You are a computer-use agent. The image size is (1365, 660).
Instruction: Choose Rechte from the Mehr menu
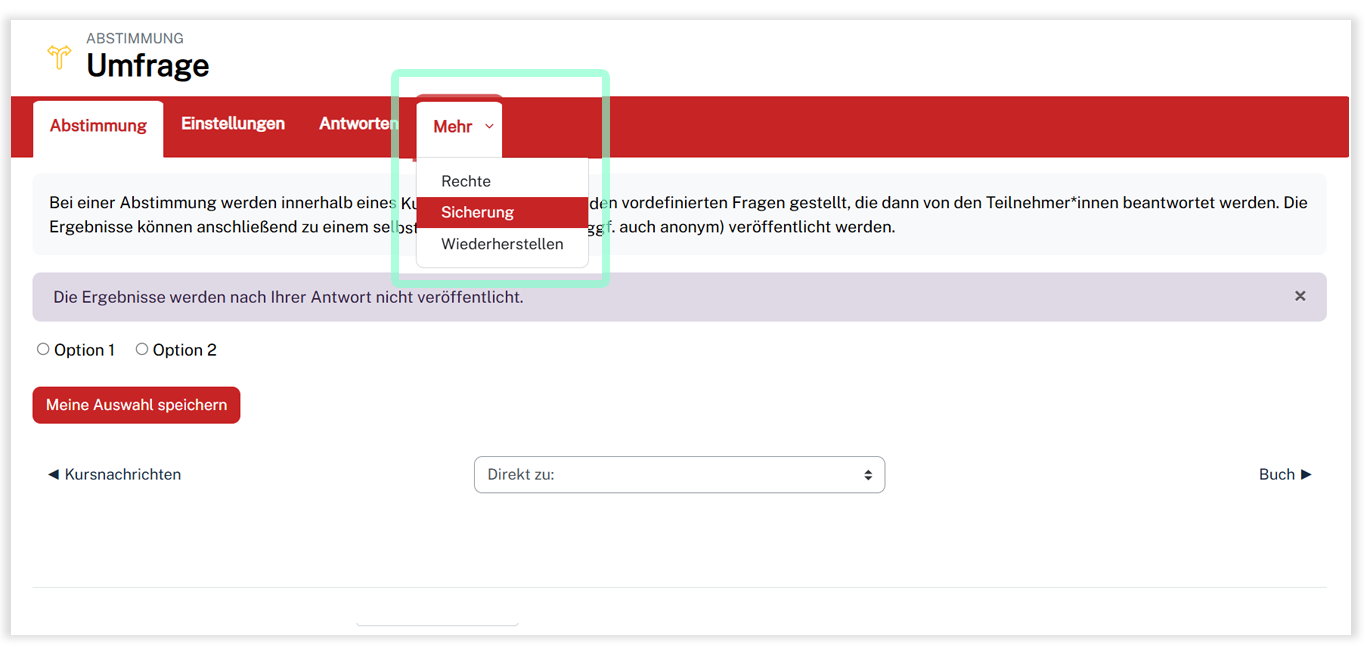point(466,182)
